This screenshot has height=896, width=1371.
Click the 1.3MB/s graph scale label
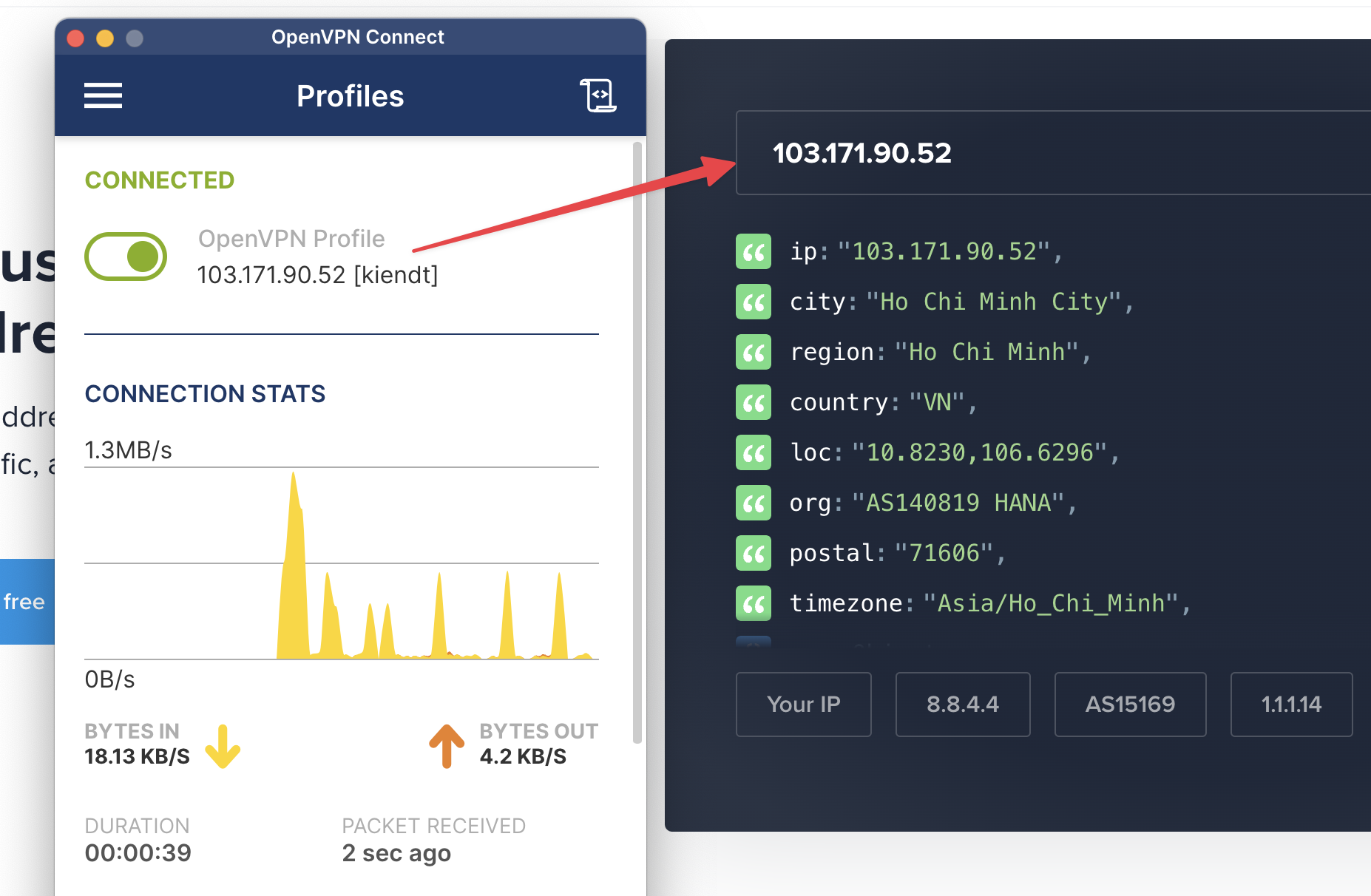[129, 449]
